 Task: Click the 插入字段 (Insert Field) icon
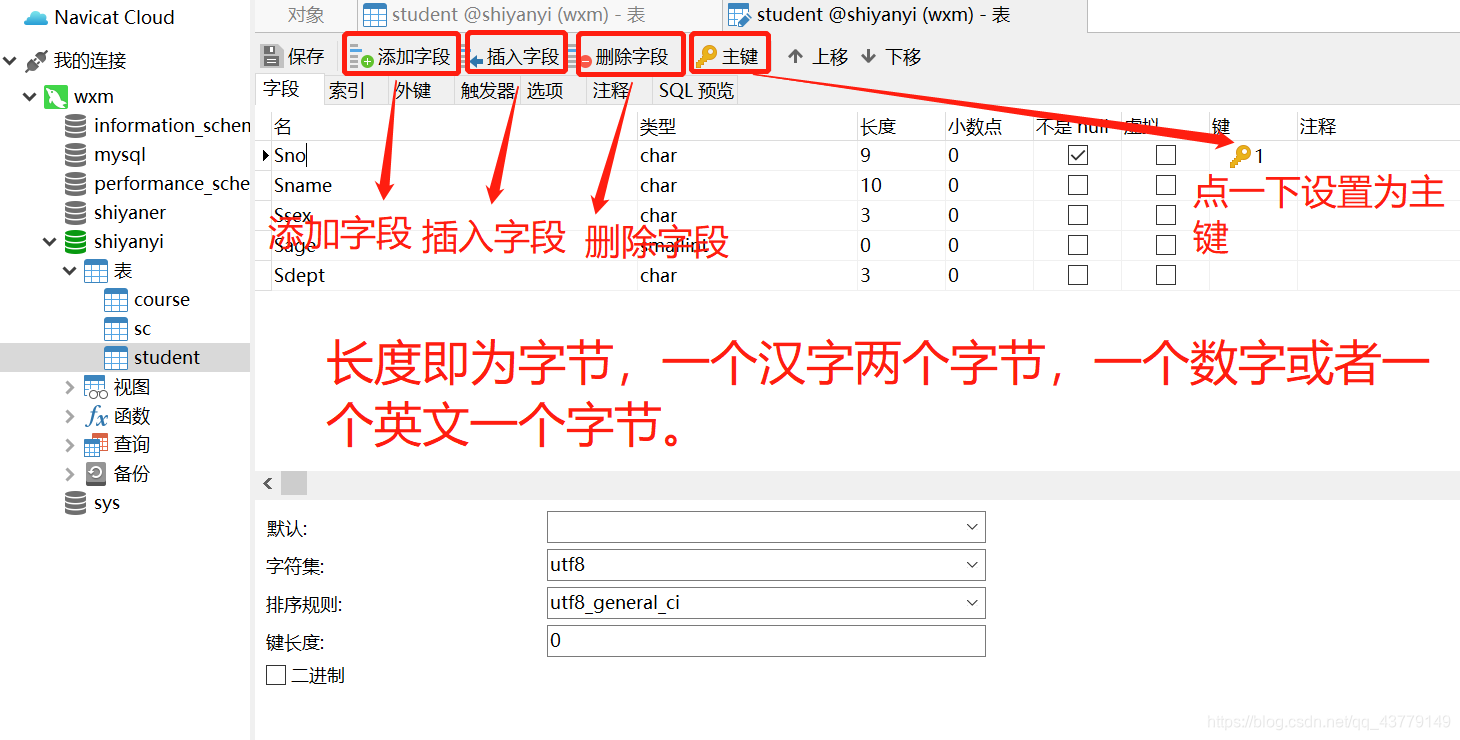pyautogui.click(x=516, y=55)
